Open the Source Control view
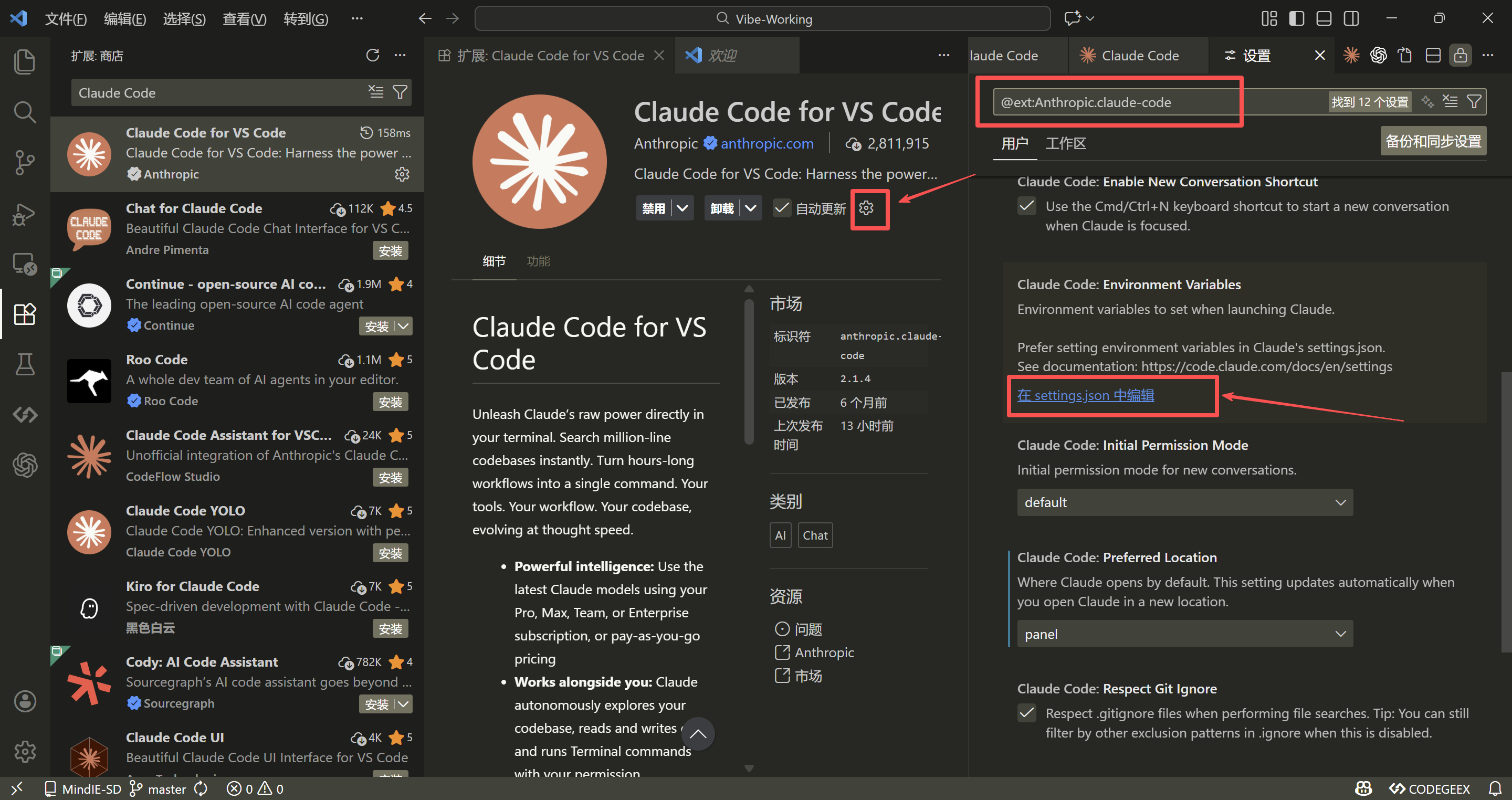The image size is (1512, 800). (x=25, y=163)
